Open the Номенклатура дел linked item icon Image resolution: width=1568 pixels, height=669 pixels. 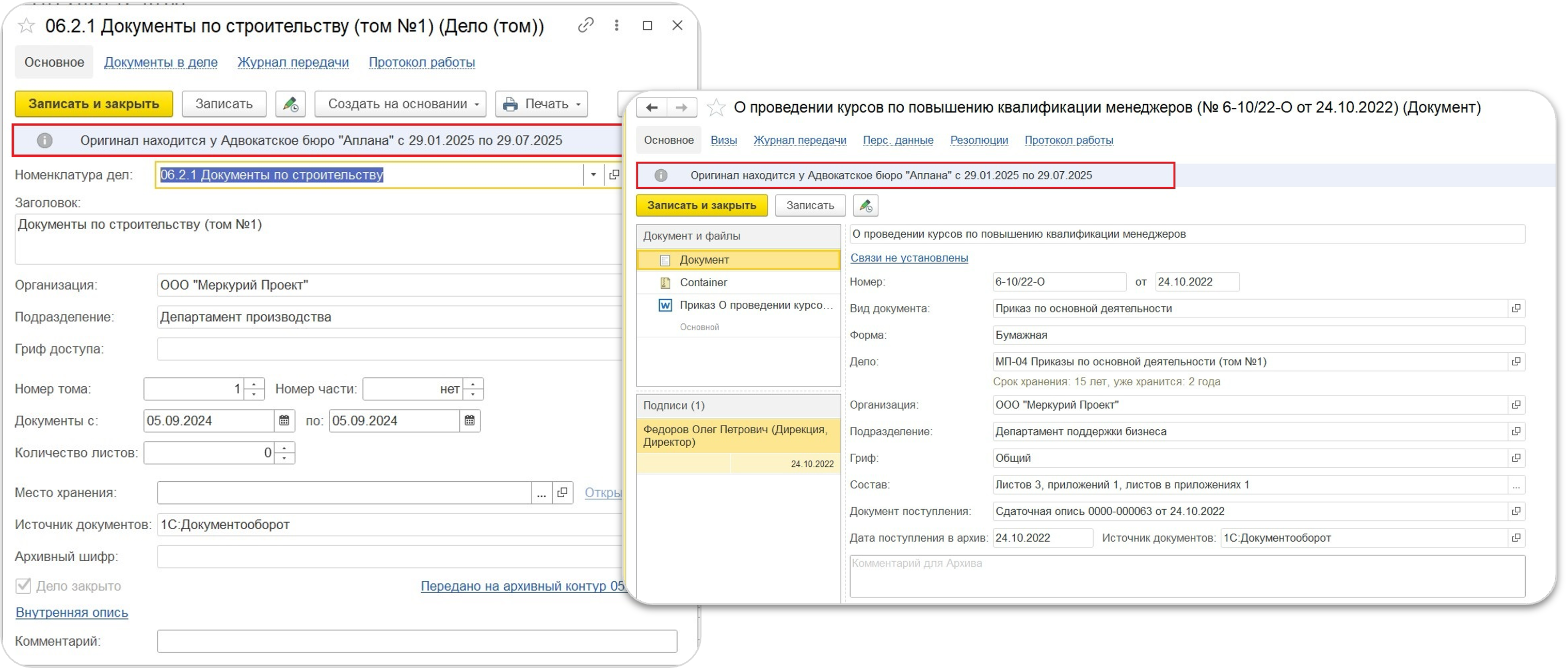[614, 175]
